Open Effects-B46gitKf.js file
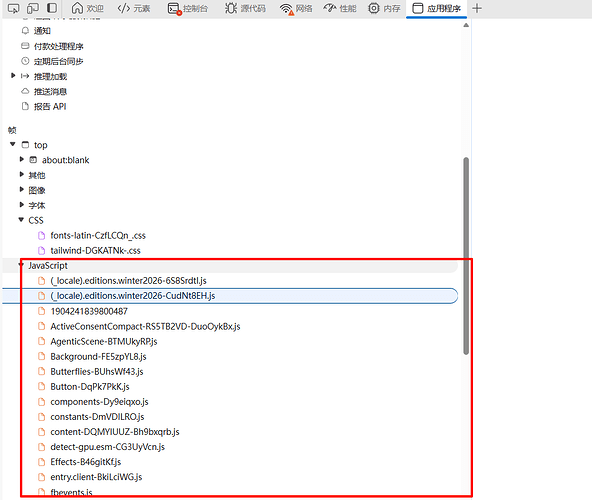This screenshot has width=592, height=500. [x=86, y=462]
